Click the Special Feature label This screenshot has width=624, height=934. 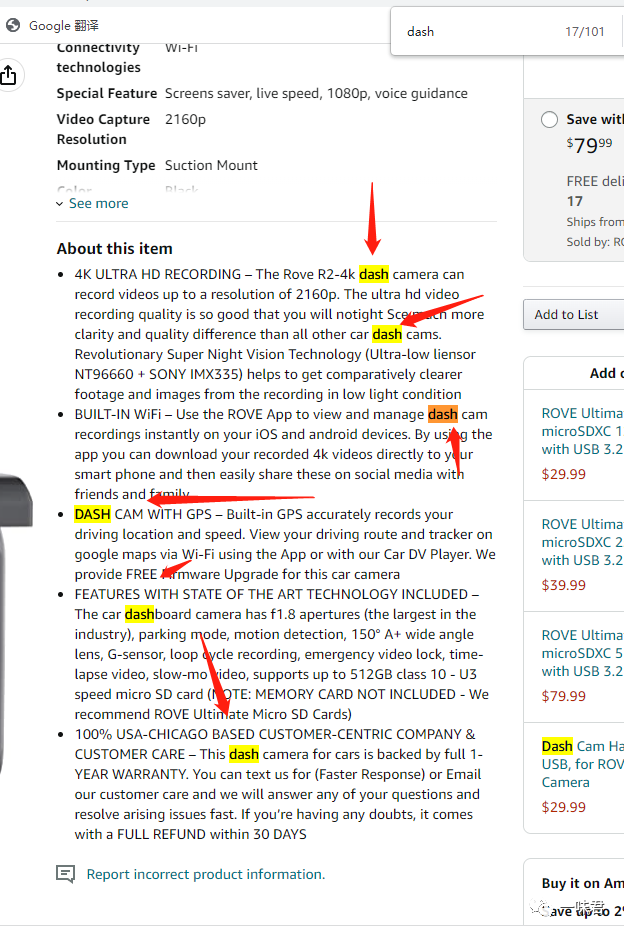[x=107, y=94]
